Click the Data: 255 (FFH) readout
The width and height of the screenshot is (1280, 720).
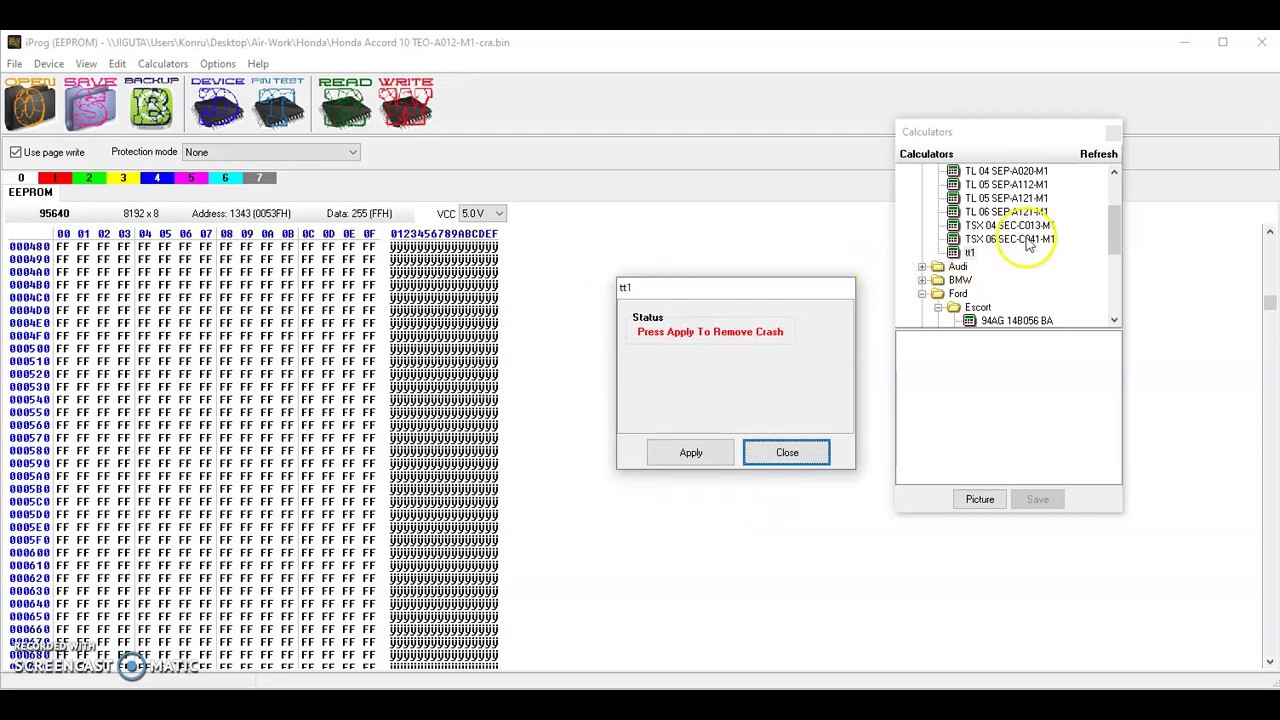click(x=359, y=213)
